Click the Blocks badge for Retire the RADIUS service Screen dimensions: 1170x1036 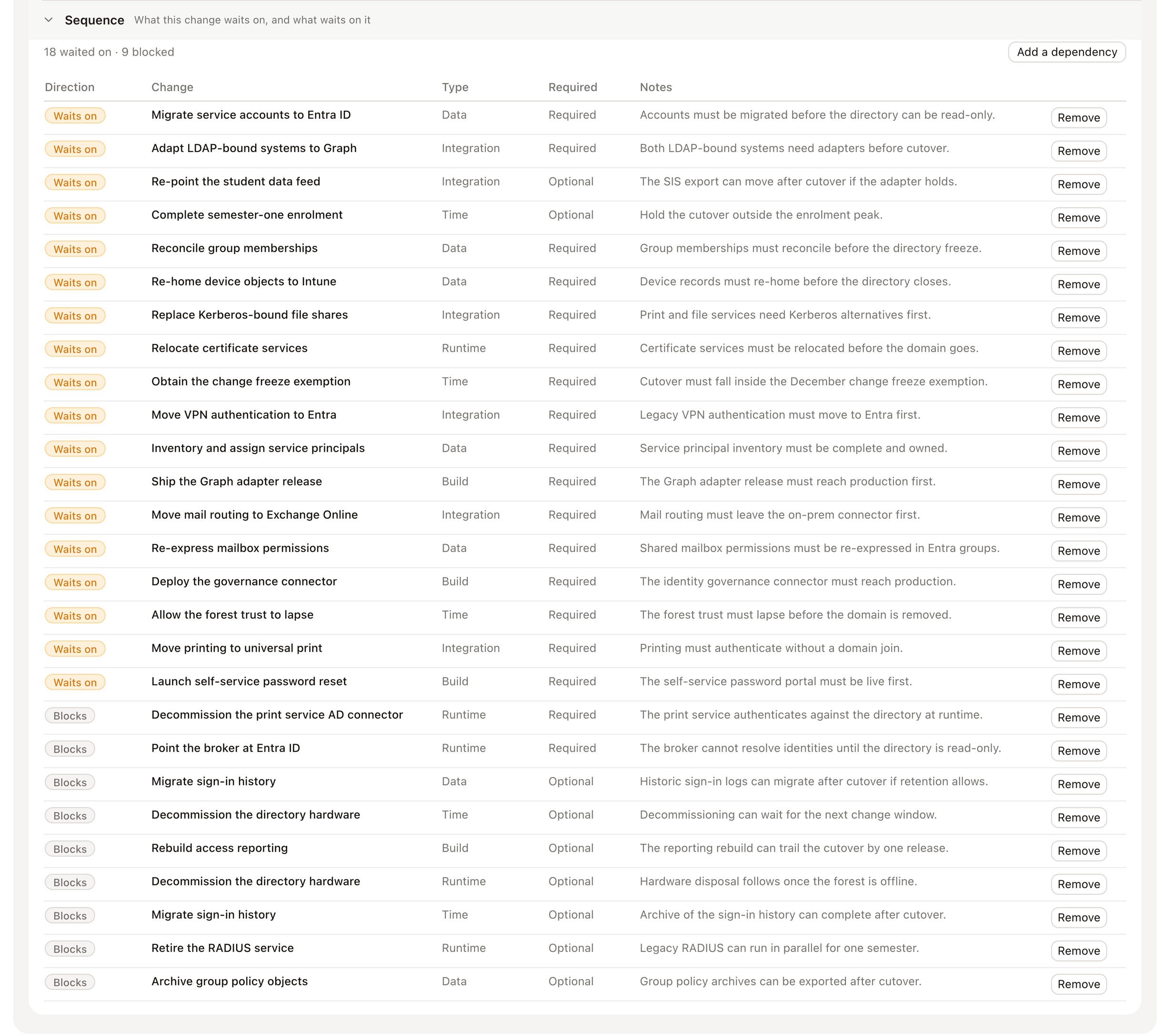click(70, 949)
